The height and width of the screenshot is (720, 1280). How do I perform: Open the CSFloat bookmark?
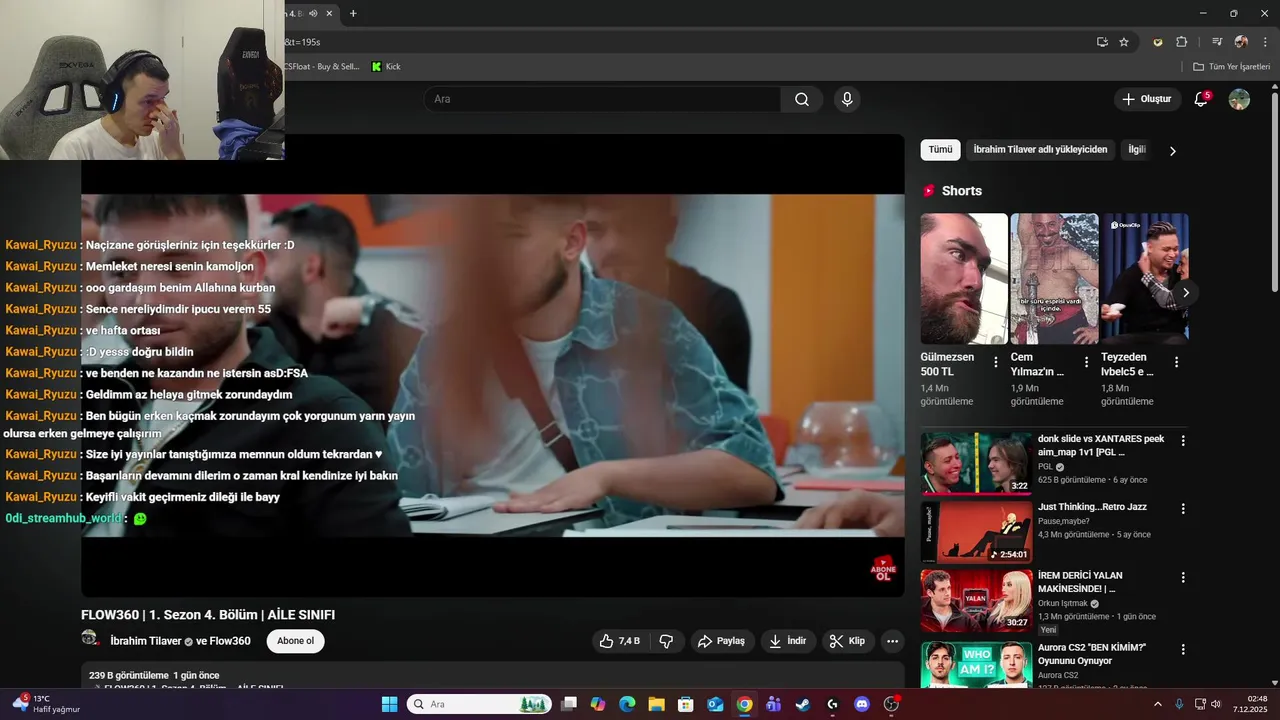click(x=322, y=66)
